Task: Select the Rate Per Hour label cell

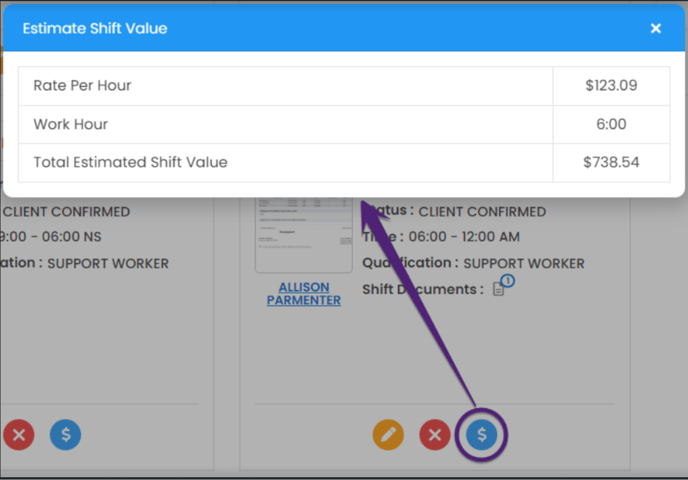Action: tap(82, 86)
